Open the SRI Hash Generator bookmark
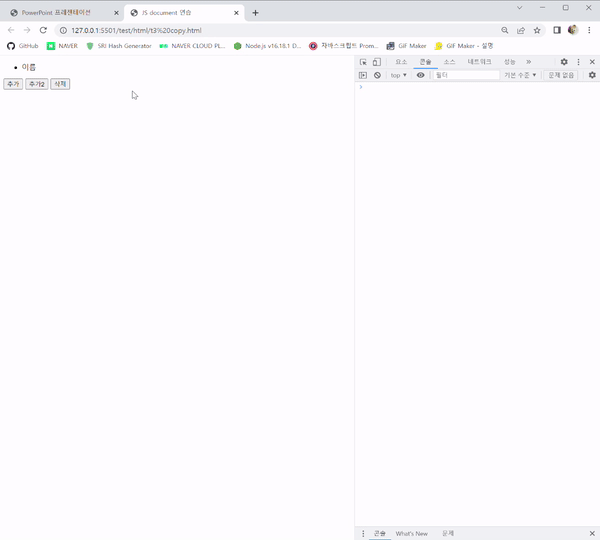This screenshot has width=600, height=540. pos(119,46)
